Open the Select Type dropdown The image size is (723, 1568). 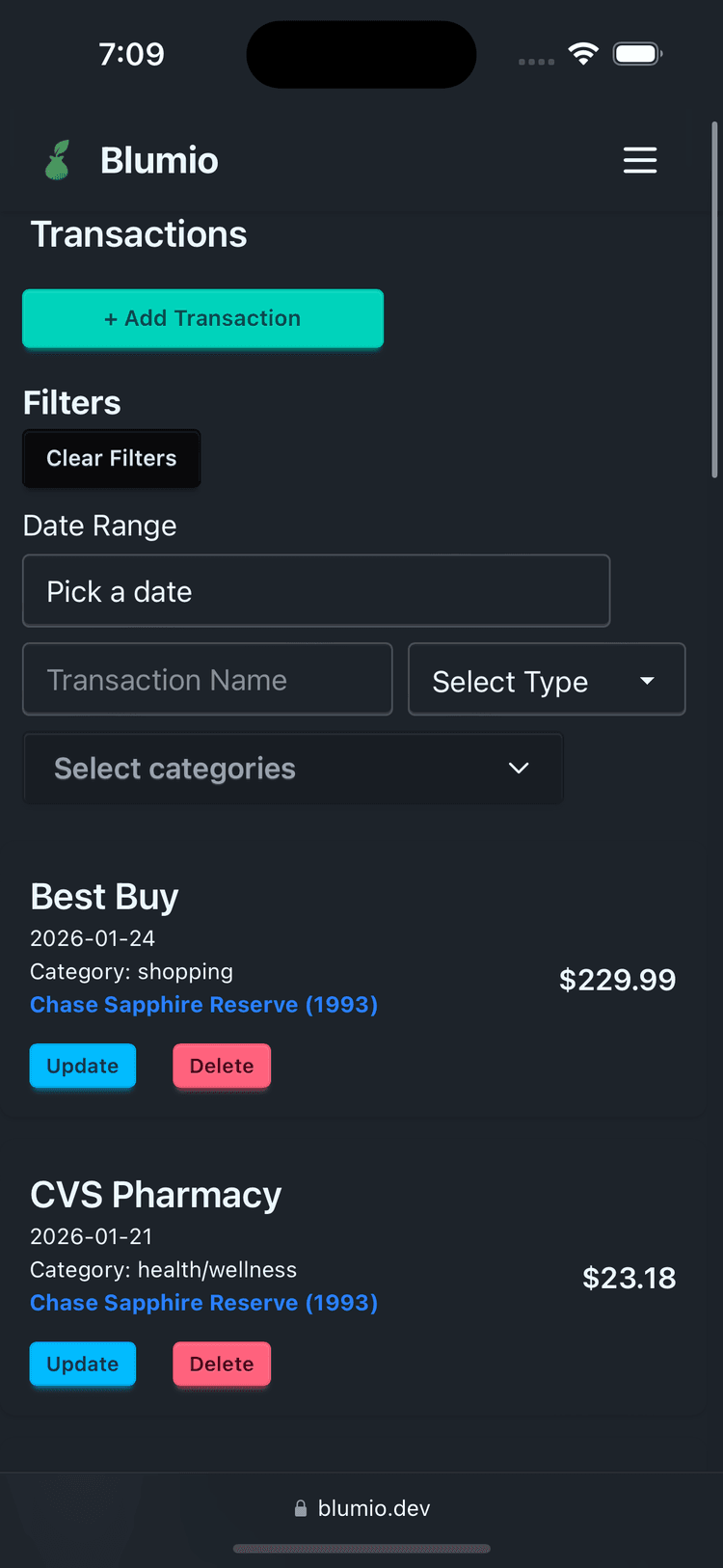pos(547,679)
